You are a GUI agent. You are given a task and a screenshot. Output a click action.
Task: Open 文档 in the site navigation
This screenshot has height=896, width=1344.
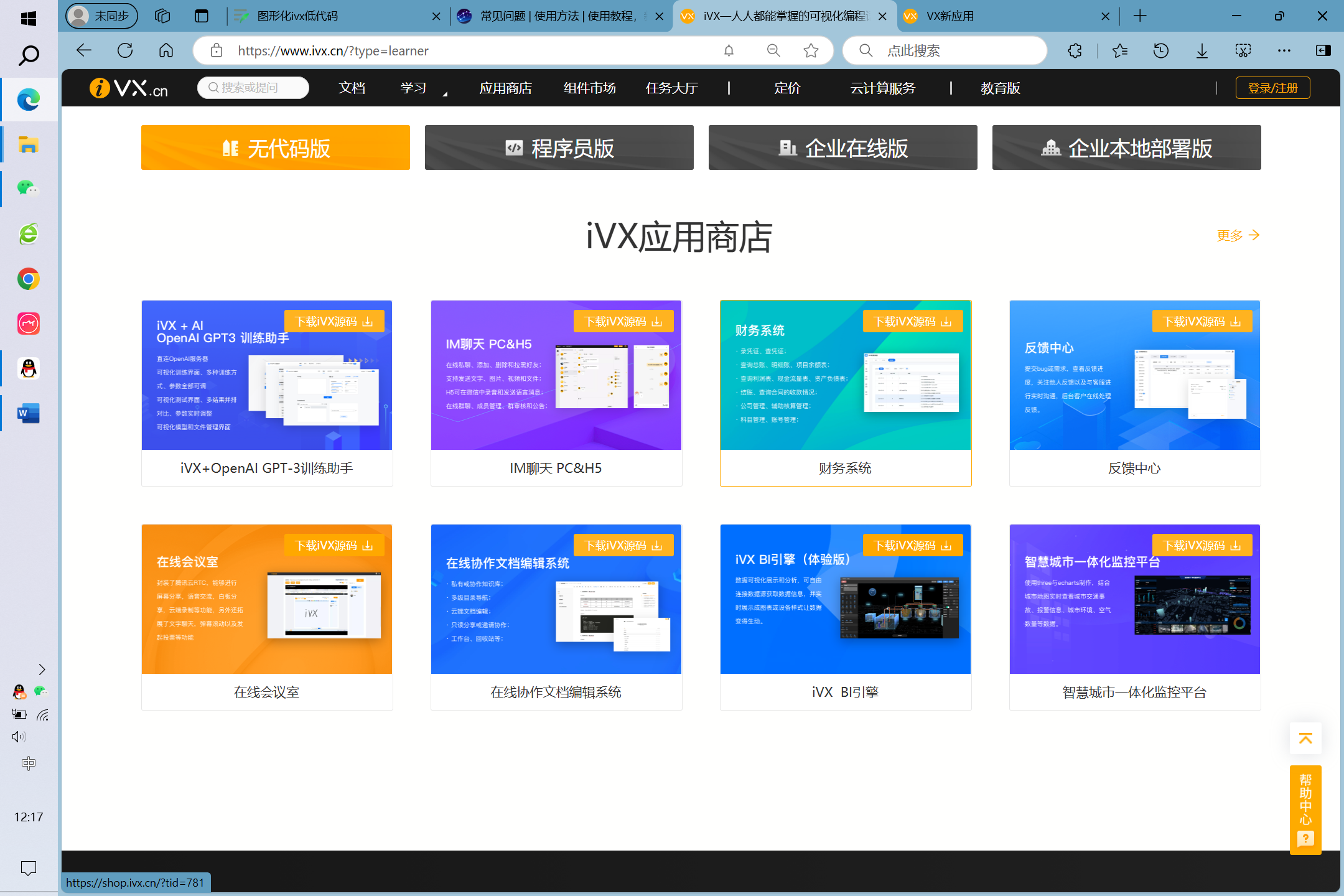pyautogui.click(x=352, y=88)
